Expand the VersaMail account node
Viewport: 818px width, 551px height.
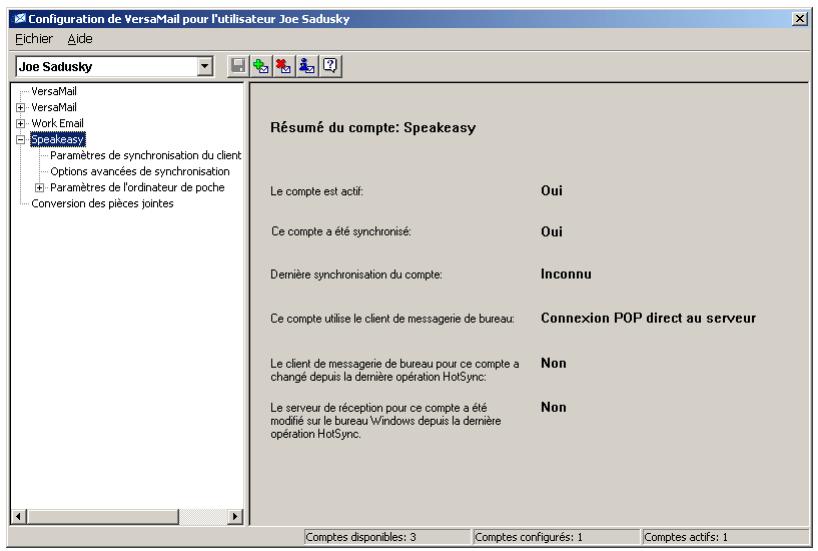click(x=20, y=107)
